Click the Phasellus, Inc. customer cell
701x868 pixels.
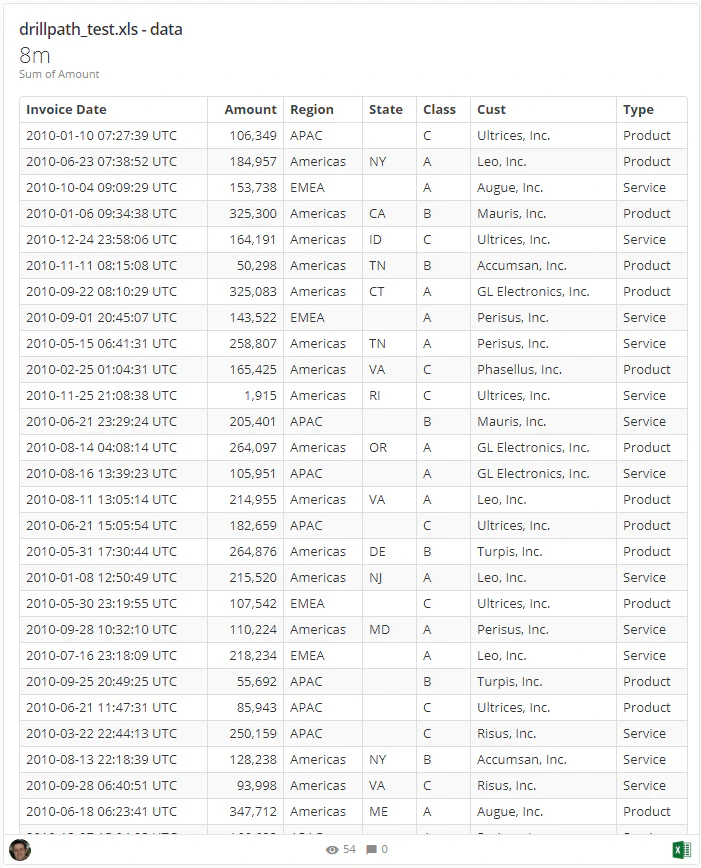tap(519, 370)
